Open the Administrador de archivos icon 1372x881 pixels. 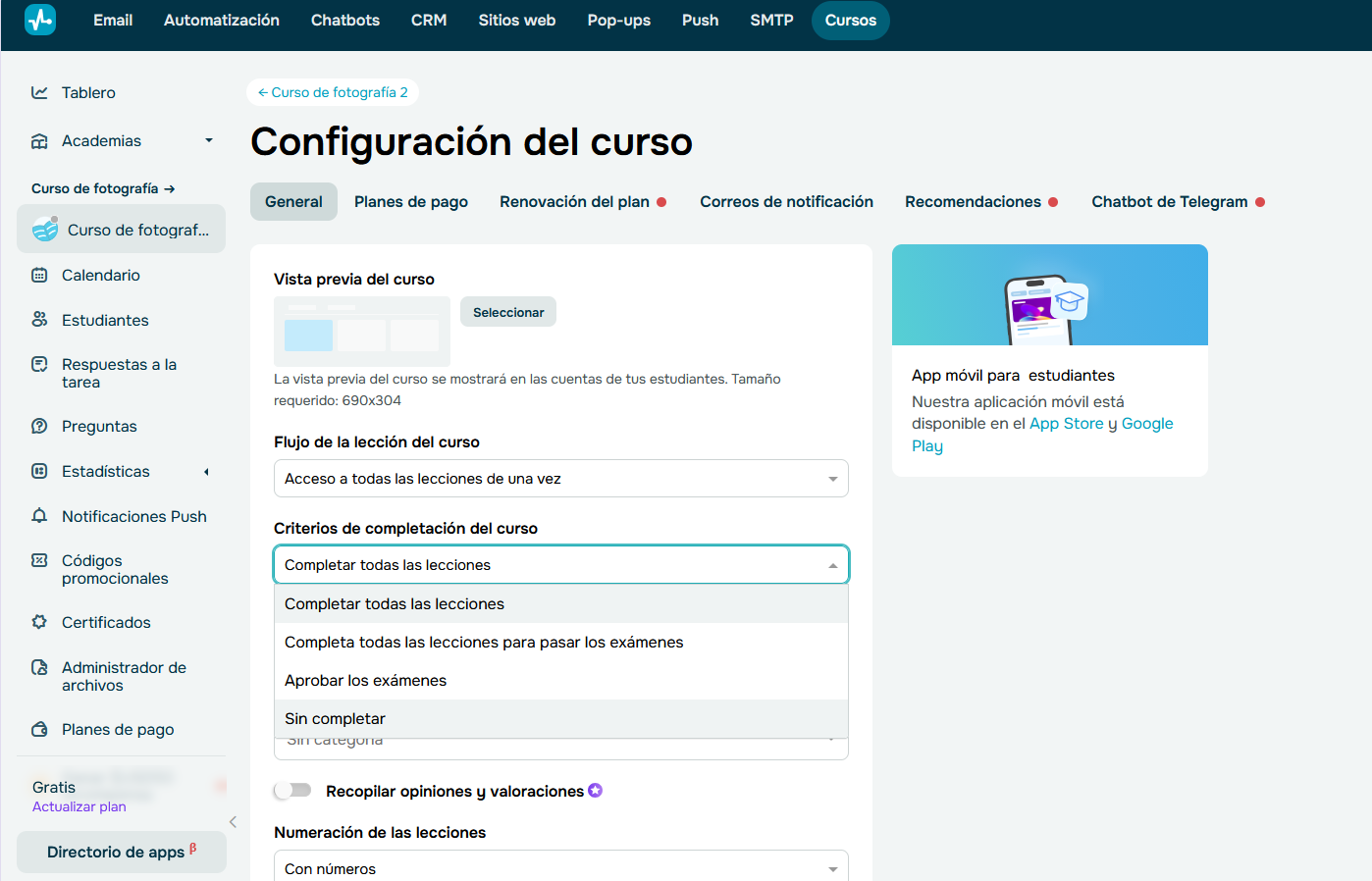39,668
